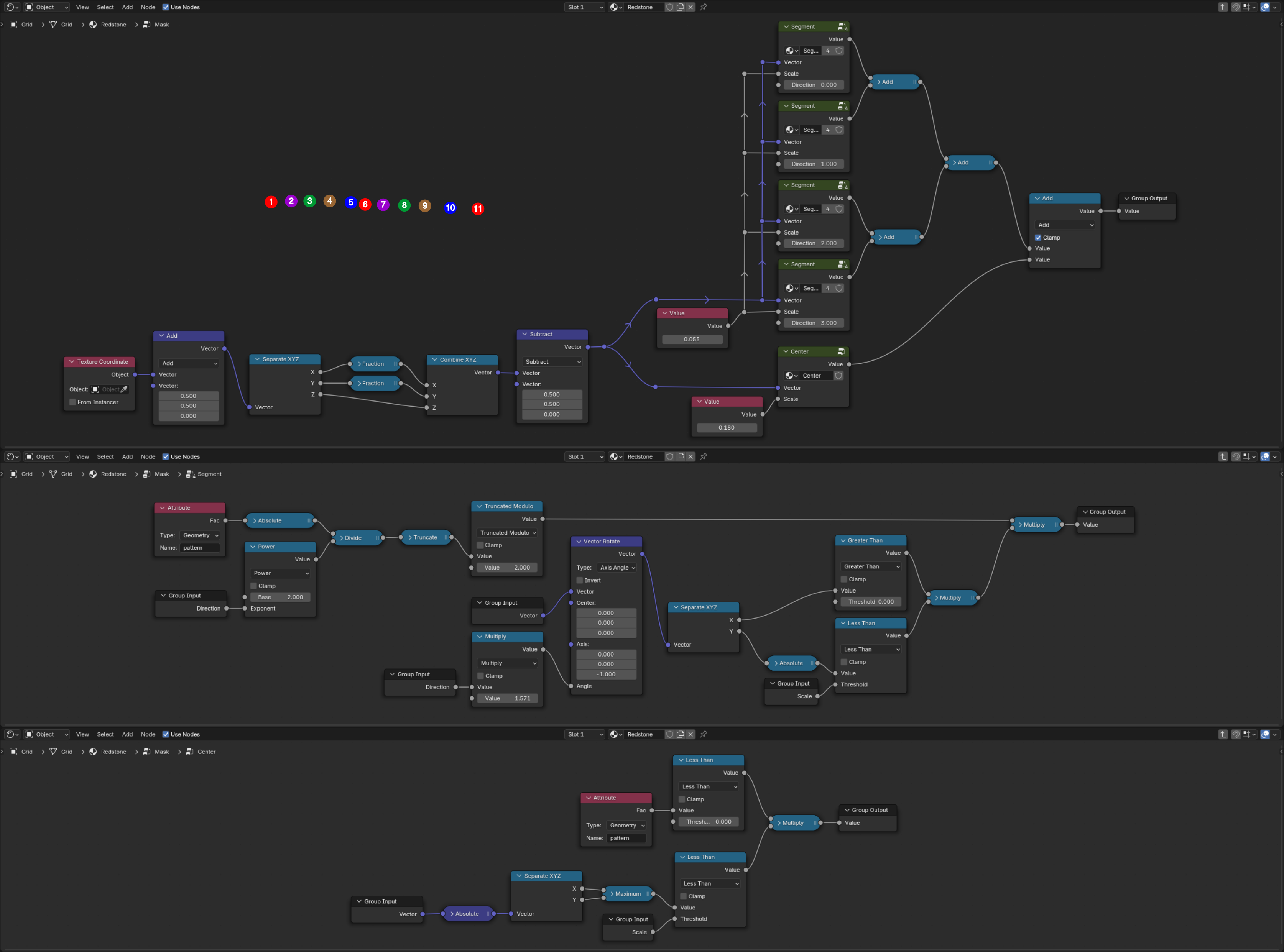Toggle overlays icon in Center editor header

1265,734
